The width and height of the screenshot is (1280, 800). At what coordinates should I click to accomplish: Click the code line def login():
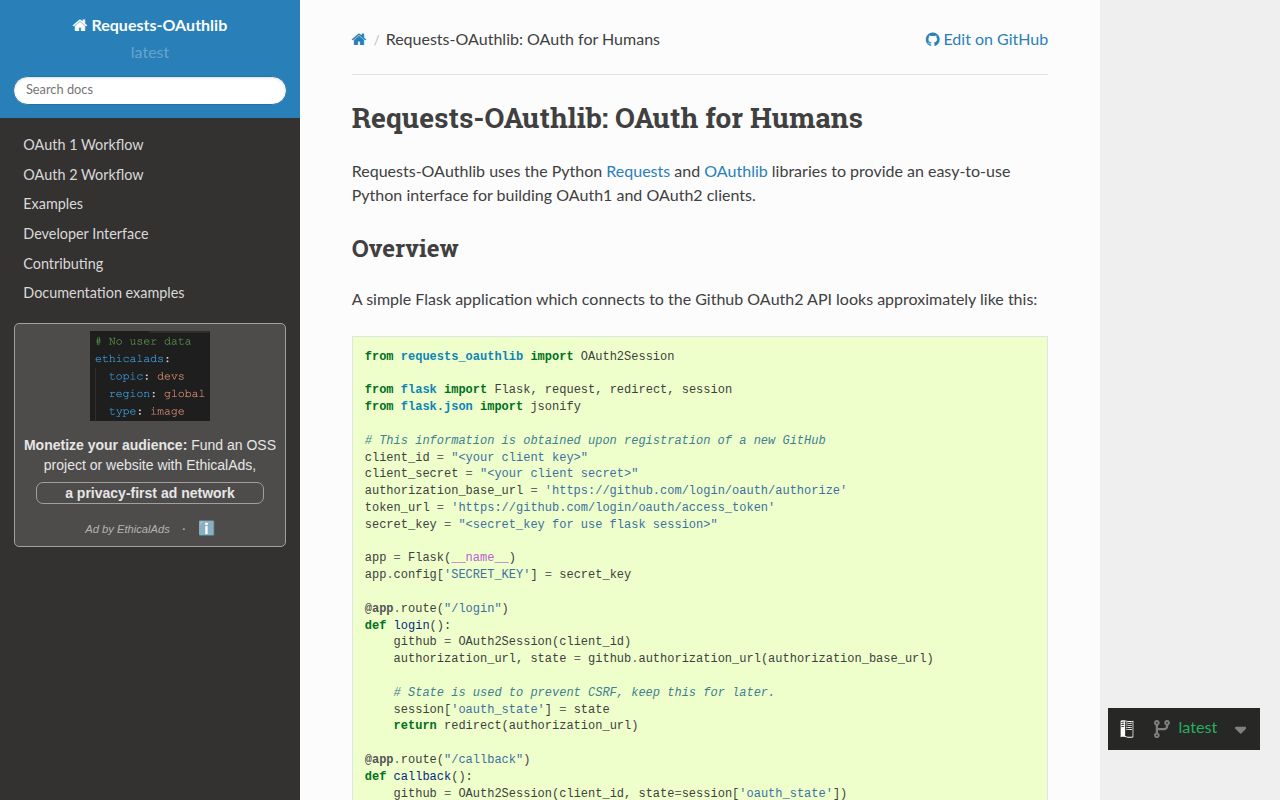coord(408,625)
